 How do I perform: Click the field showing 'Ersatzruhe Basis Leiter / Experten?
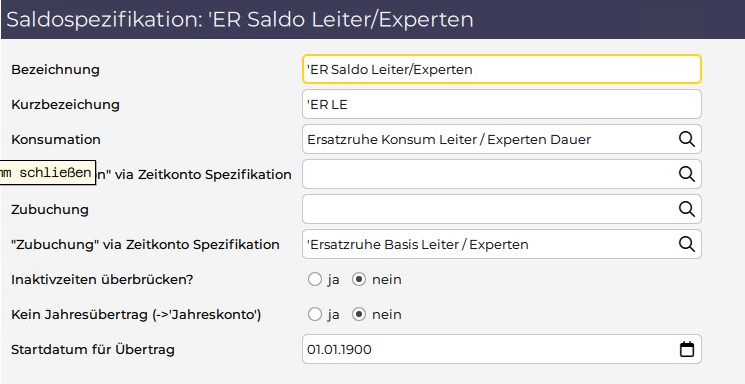(x=489, y=244)
